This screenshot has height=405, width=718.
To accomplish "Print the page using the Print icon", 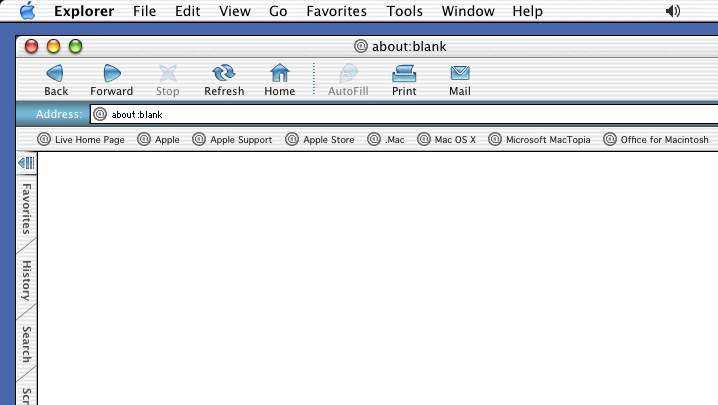I will 404,73.
